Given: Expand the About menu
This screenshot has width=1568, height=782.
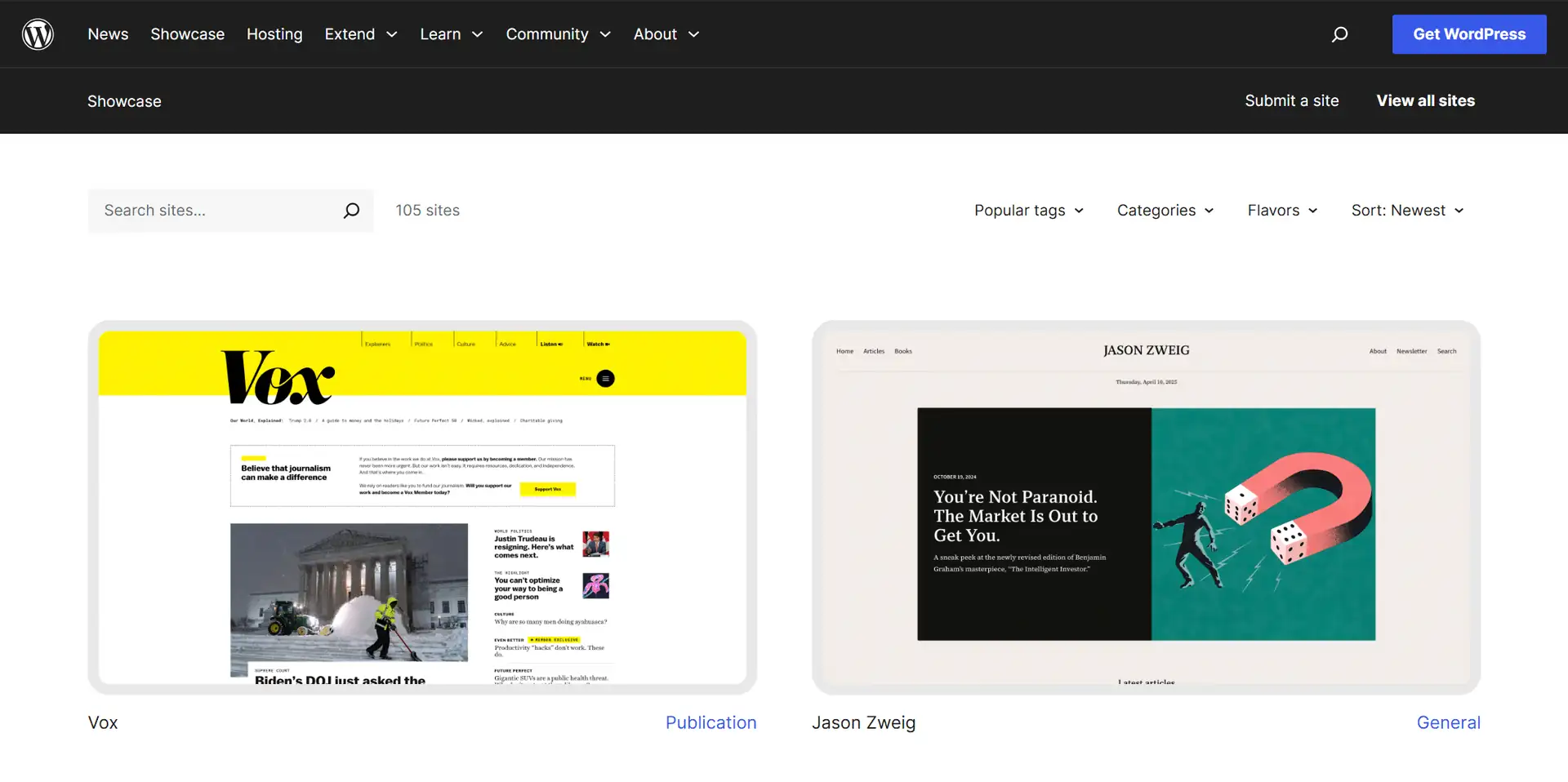Looking at the screenshot, I should coord(666,34).
